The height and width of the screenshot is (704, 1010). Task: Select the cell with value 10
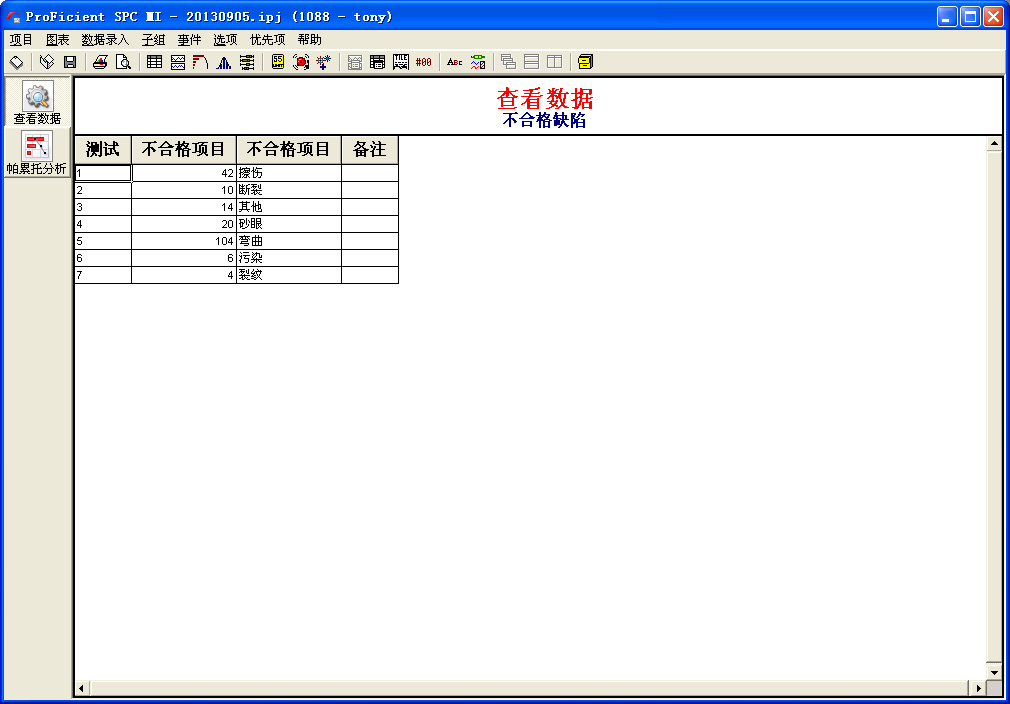point(184,190)
